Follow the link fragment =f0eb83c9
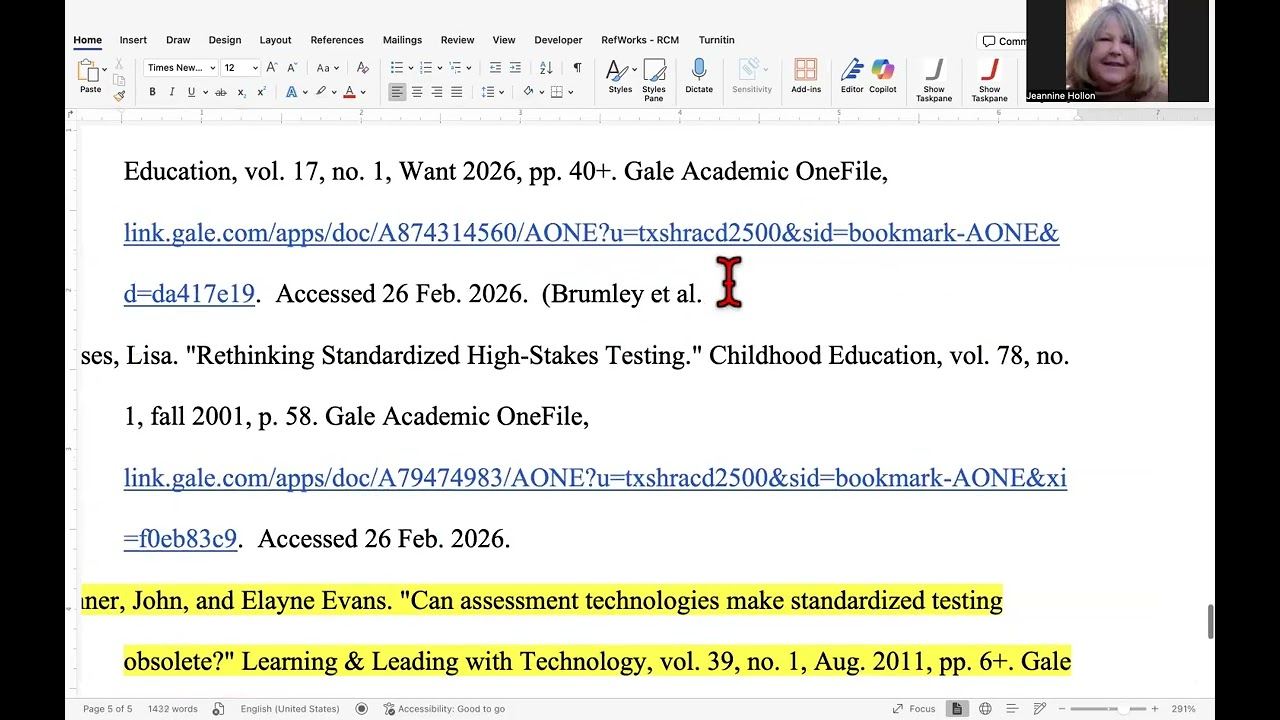Screen dimensions: 1280x720 pyautogui.click(x=180, y=539)
